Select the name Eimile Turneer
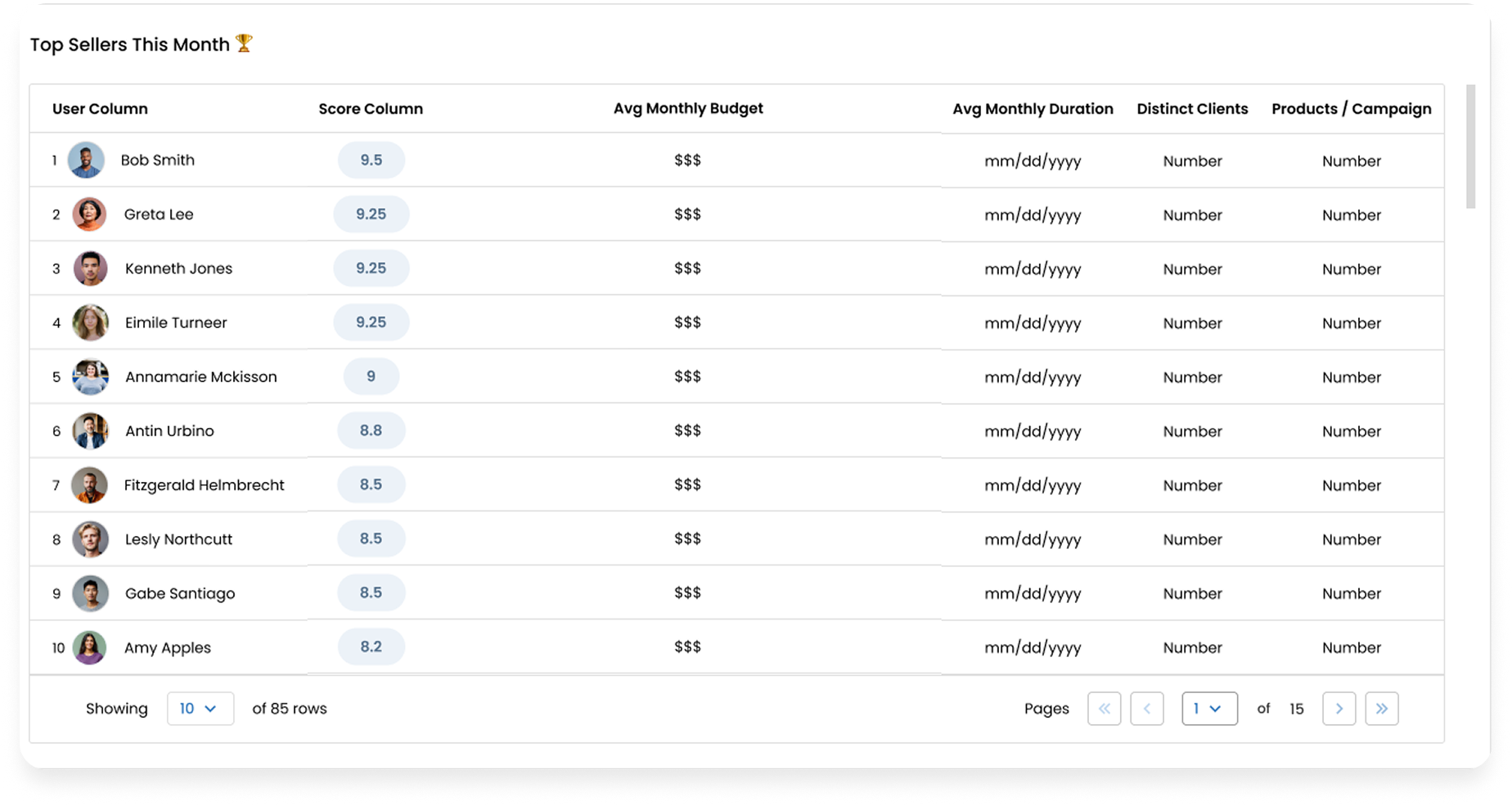 click(x=176, y=322)
